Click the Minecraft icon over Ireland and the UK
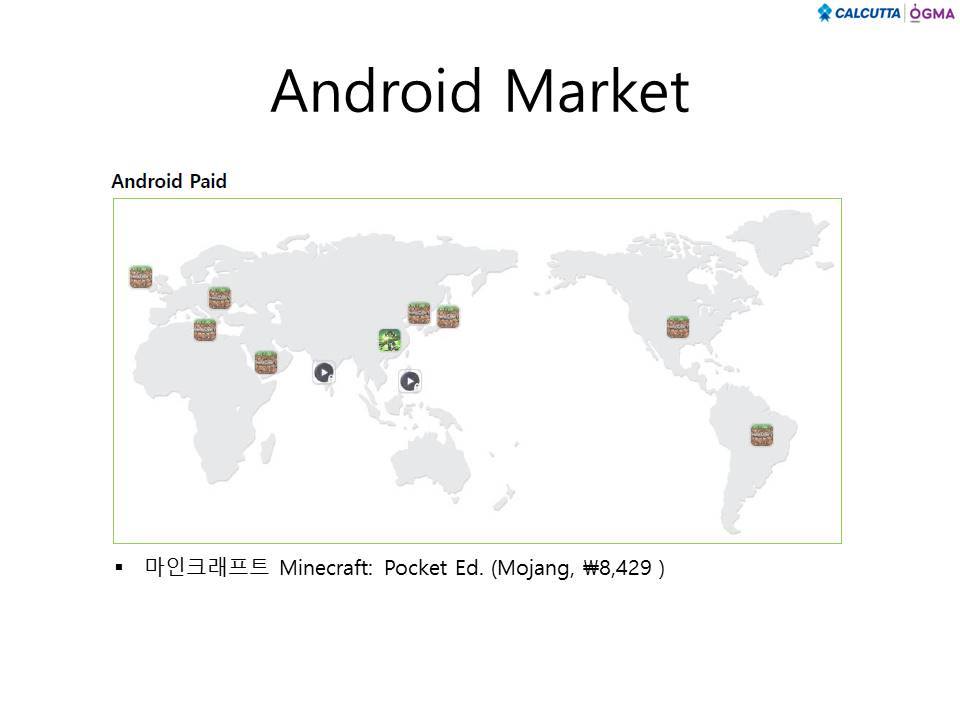 tap(141, 277)
